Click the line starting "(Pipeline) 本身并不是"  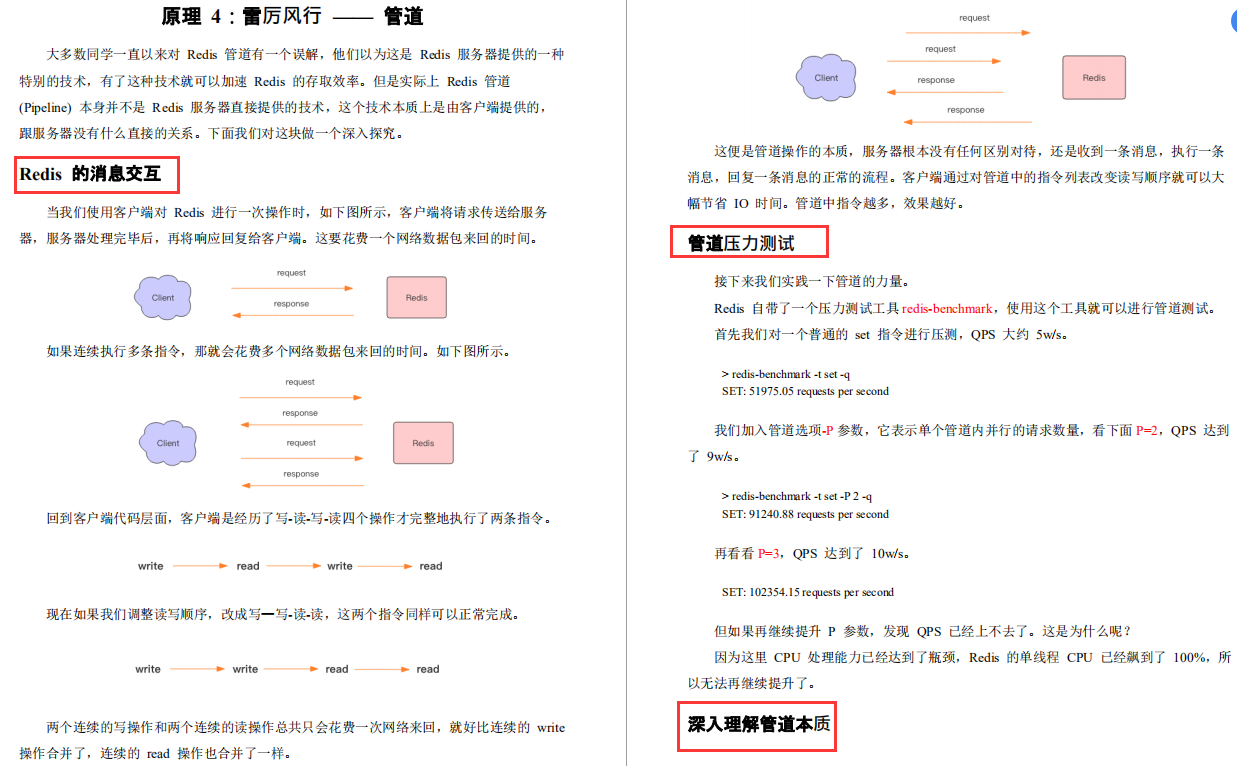[283, 108]
